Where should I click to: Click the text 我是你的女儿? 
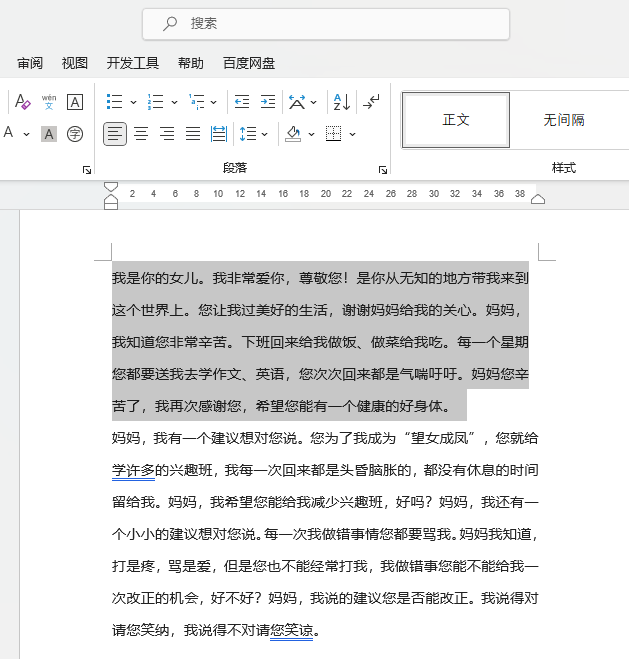155,278
